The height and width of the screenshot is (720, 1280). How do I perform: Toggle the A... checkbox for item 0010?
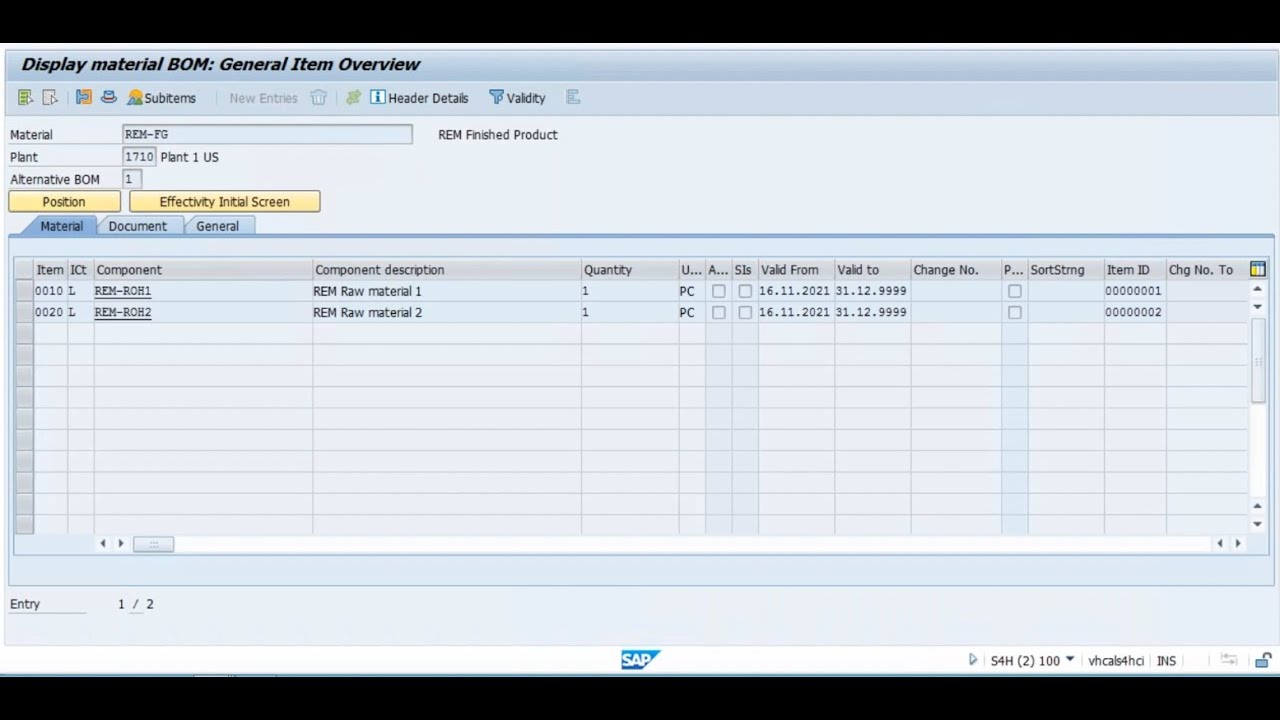click(718, 291)
